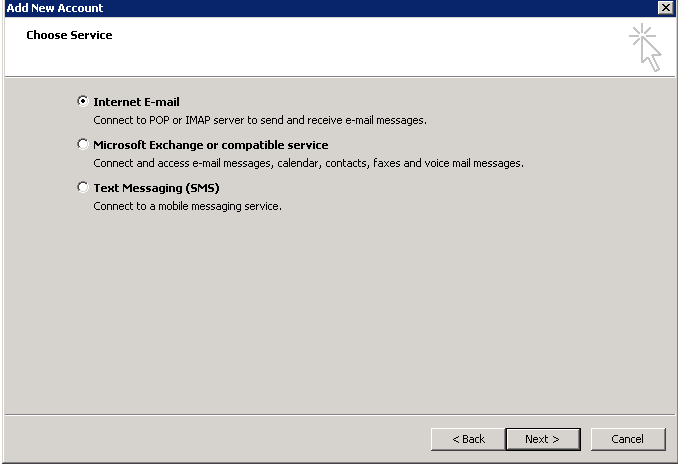The height and width of the screenshot is (465, 678).
Task: Click the 'Add New Account' title text
Action: pos(54,8)
